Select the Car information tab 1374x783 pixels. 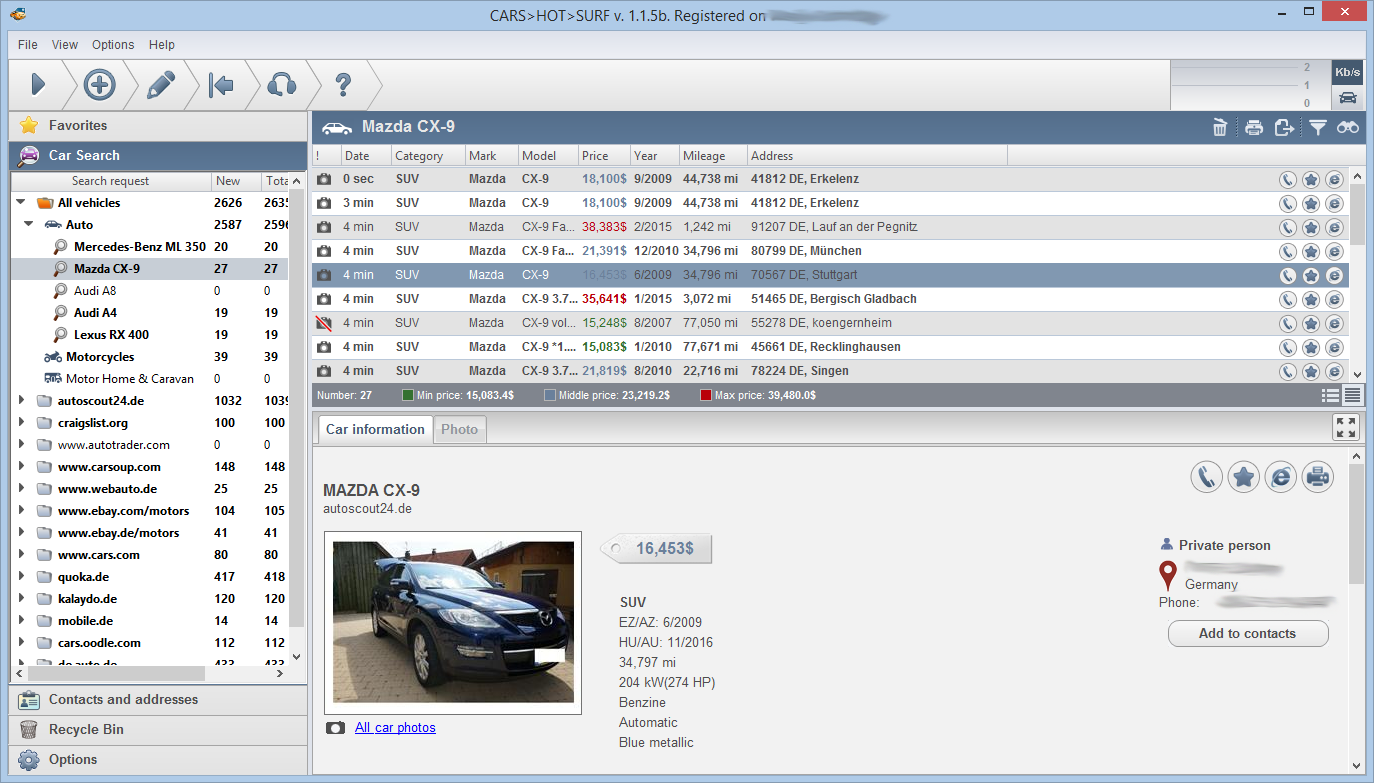[x=375, y=430]
